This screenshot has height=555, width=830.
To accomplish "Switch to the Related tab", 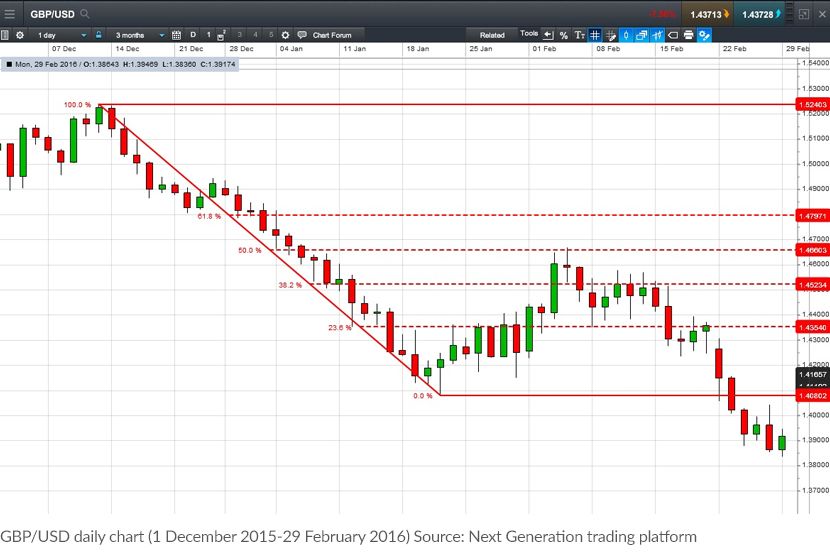I will point(492,35).
